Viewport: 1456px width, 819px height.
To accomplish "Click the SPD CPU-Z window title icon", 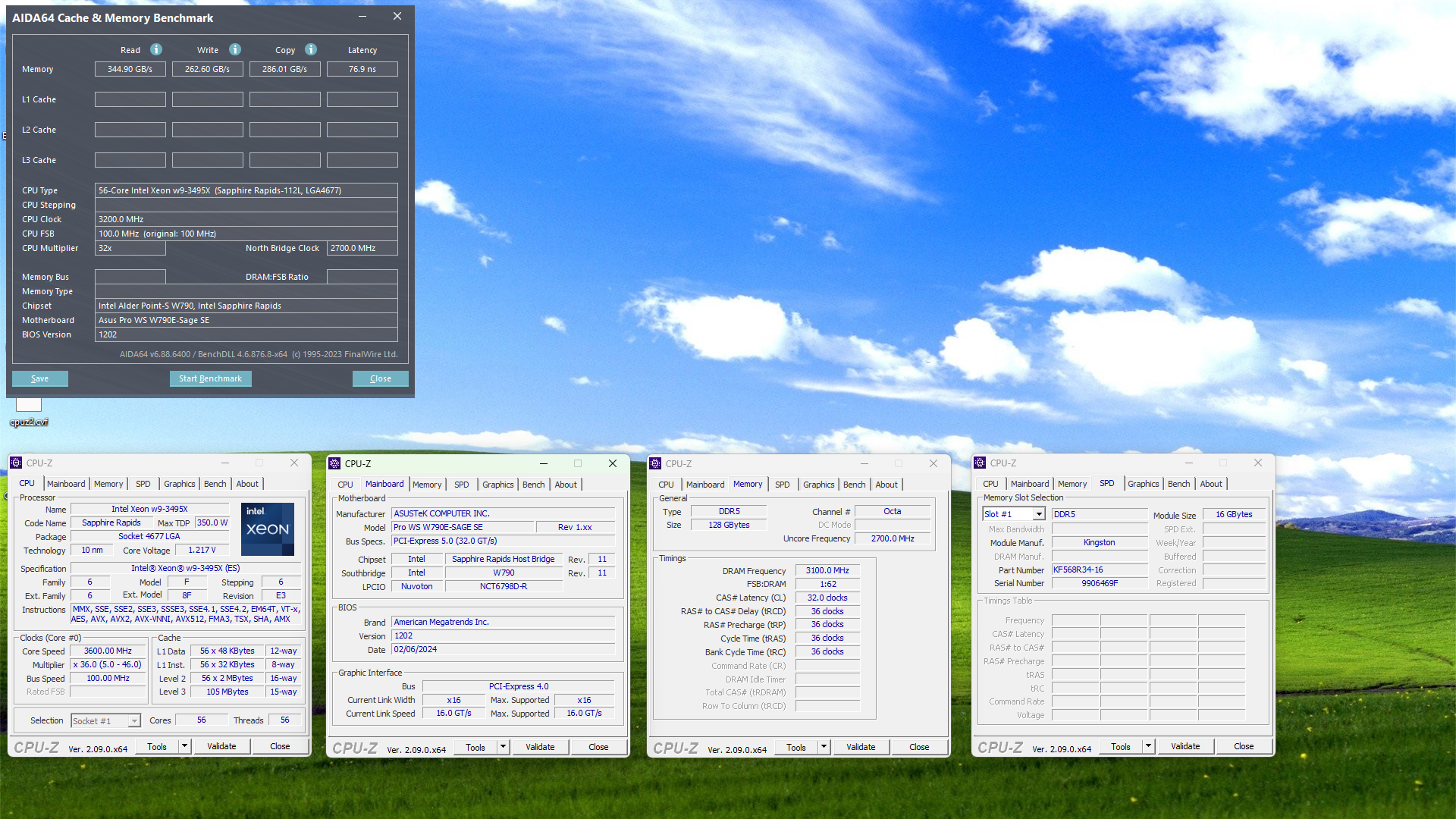I will pos(980,463).
